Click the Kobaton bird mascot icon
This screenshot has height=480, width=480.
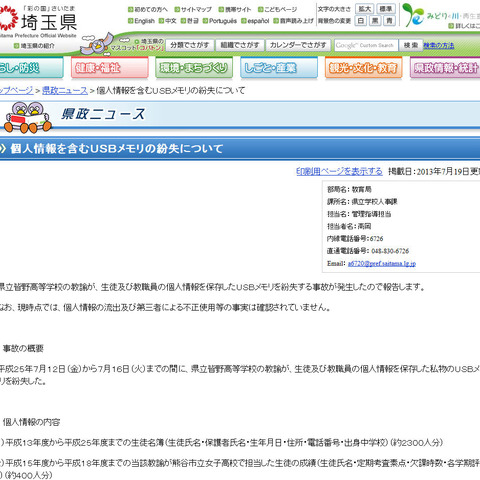pyautogui.click(x=97, y=44)
